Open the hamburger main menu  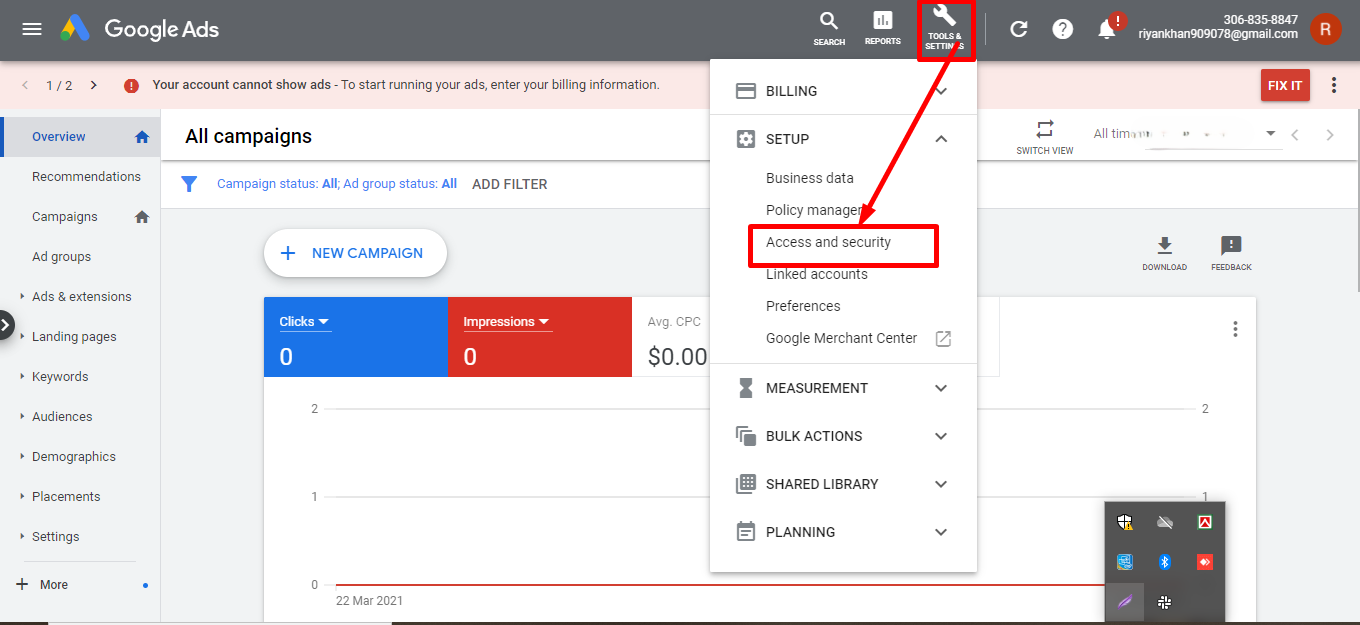32,29
